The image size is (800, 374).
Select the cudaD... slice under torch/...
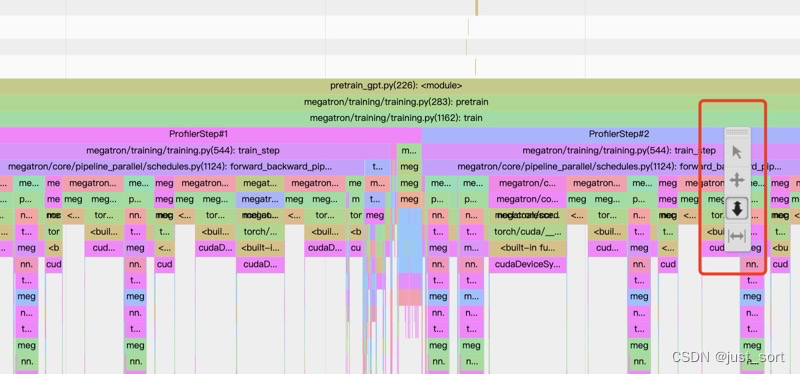(260, 265)
